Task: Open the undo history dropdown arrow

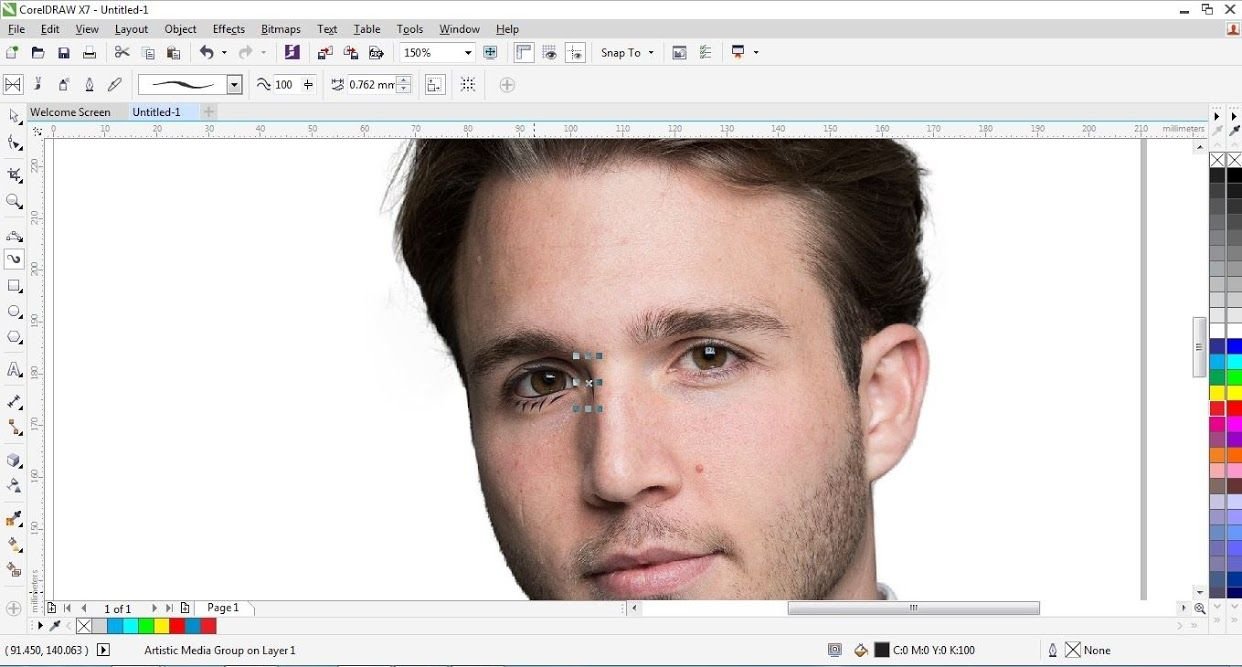Action: click(224, 53)
